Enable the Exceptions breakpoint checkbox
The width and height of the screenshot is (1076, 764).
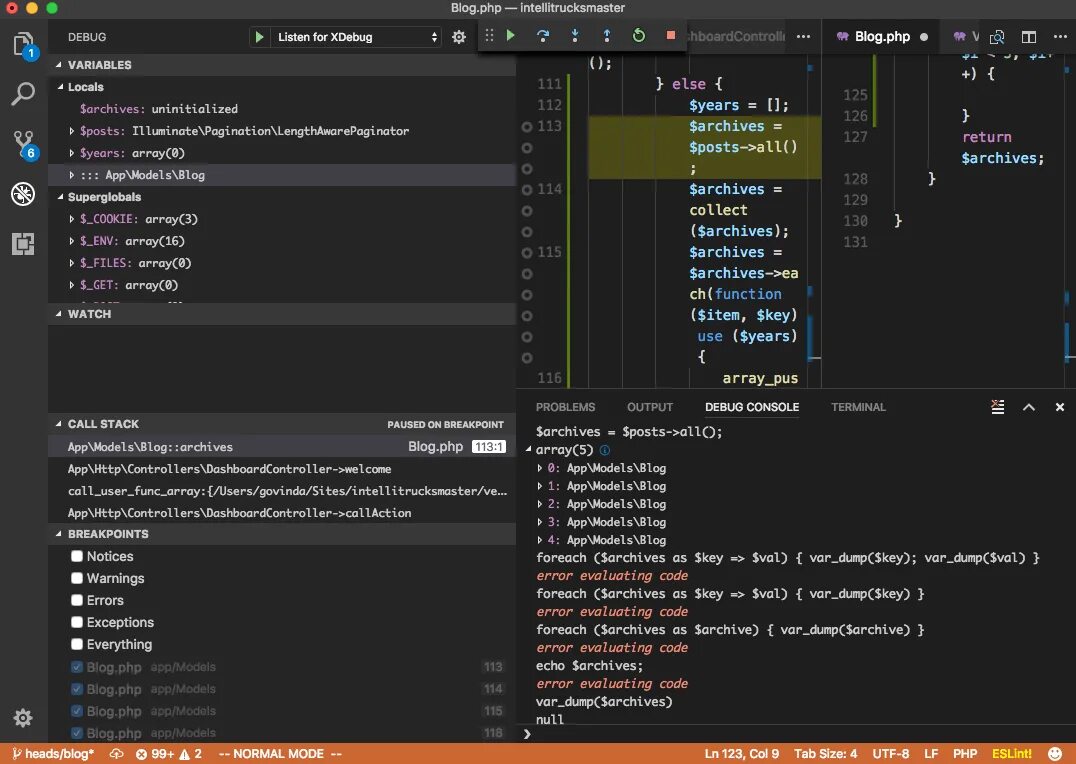click(x=77, y=622)
